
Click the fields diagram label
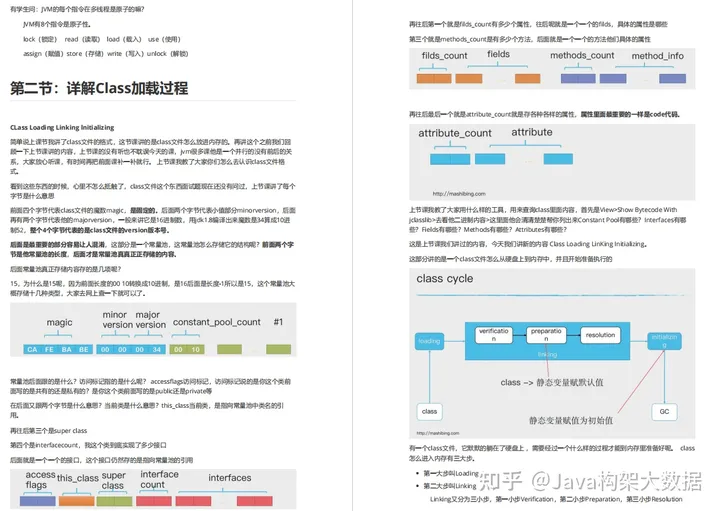[498, 54]
